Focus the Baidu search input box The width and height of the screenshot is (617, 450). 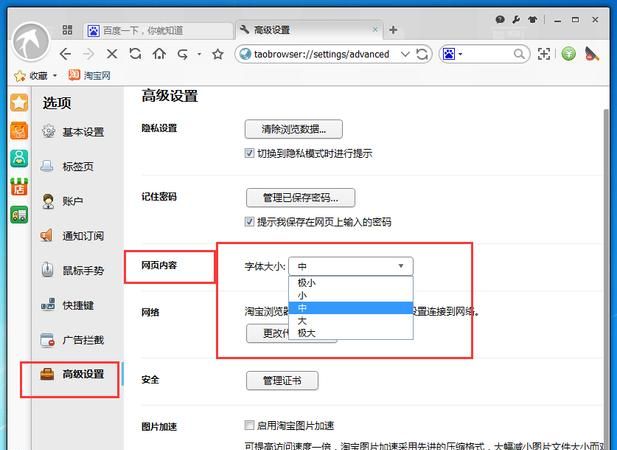pyautogui.click(x=488, y=54)
